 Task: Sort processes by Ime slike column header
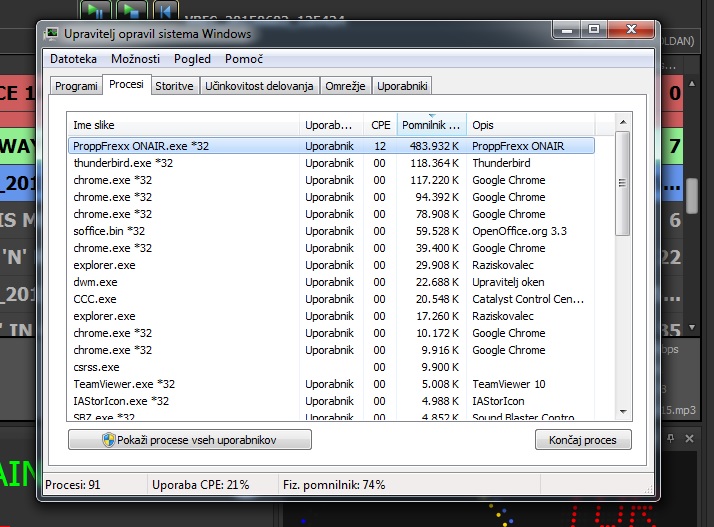184,125
